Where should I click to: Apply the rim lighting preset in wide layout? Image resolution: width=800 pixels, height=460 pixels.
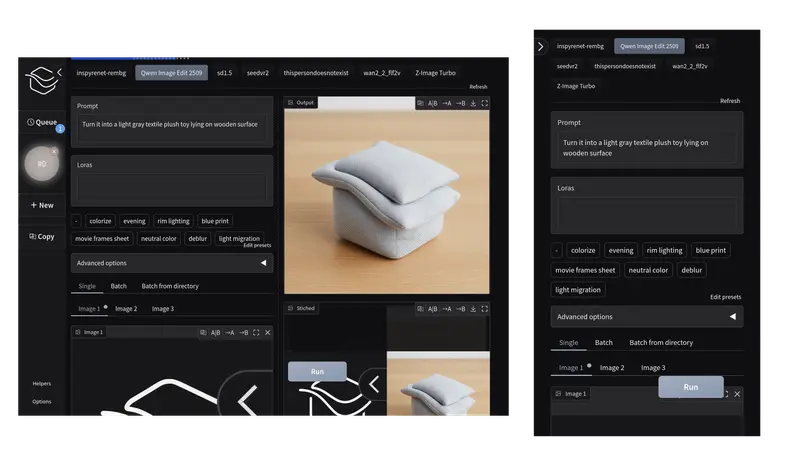click(173, 221)
